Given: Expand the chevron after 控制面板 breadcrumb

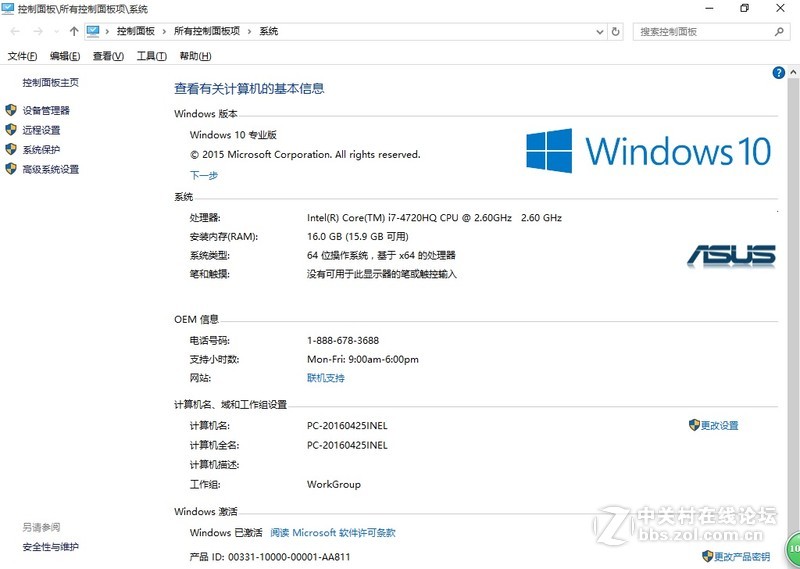Looking at the screenshot, I should click(164, 32).
